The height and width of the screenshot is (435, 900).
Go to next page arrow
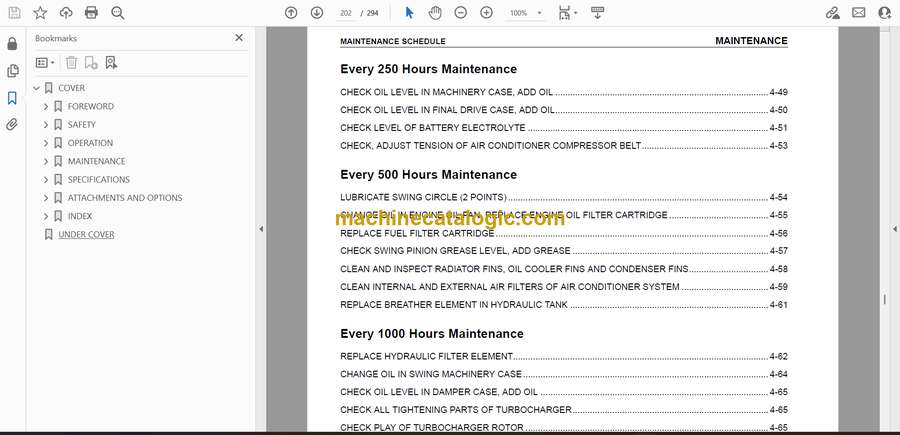click(317, 13)
